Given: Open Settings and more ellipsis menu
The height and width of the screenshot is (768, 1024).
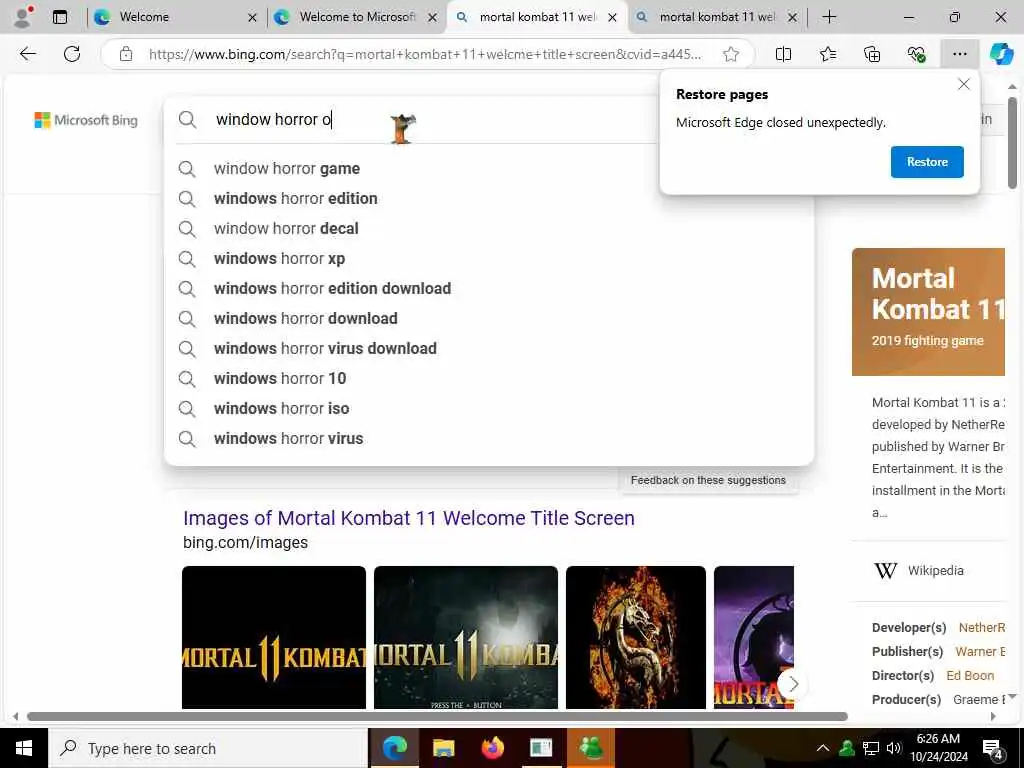Looking at the screenshot, I should (x=959, y=54).
